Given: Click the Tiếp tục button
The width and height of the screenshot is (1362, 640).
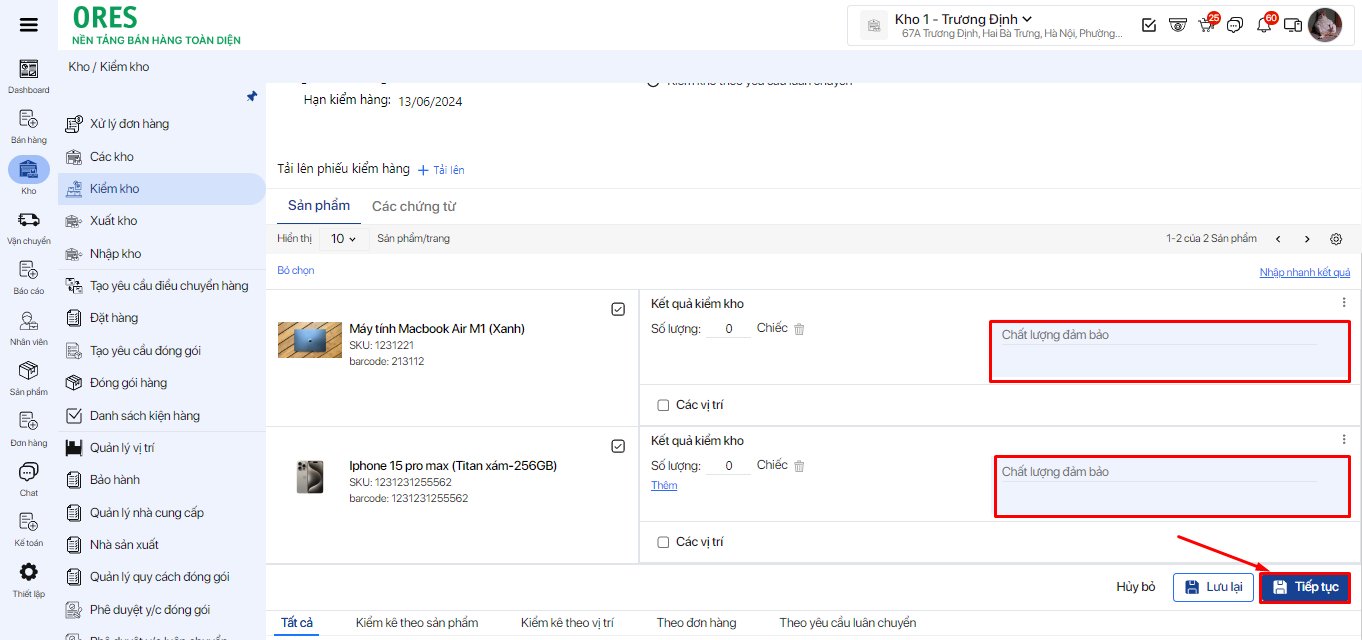Looking at the screenshot, I should [x=1305, y=587].
